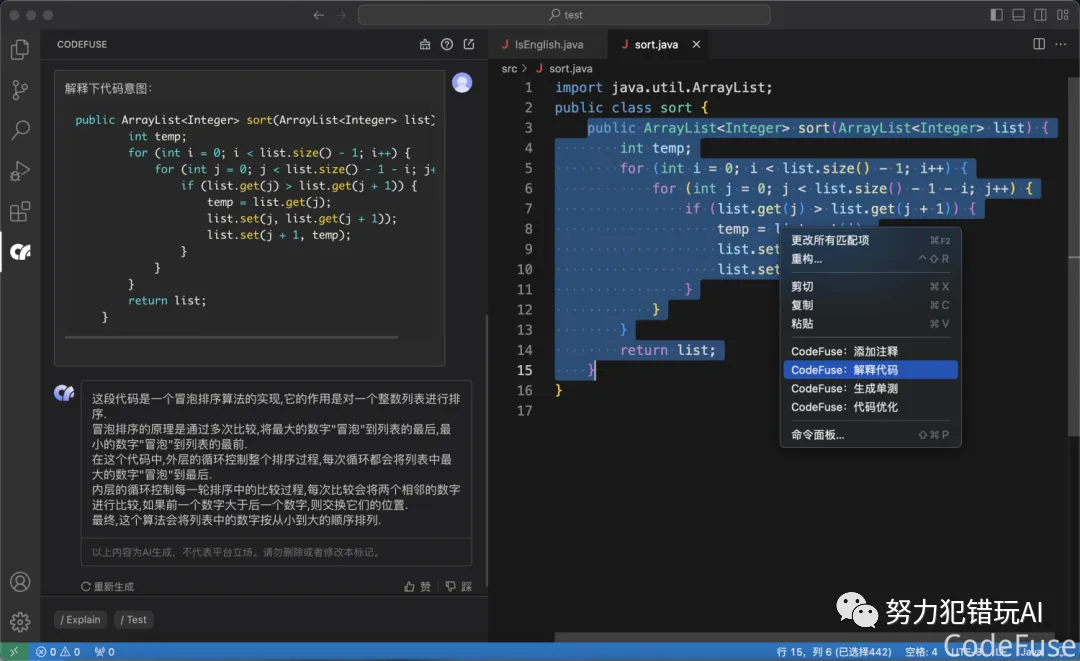Open the Manage settings gear icon
This screenshot has width=1080, height=661.
click(20, 621)
